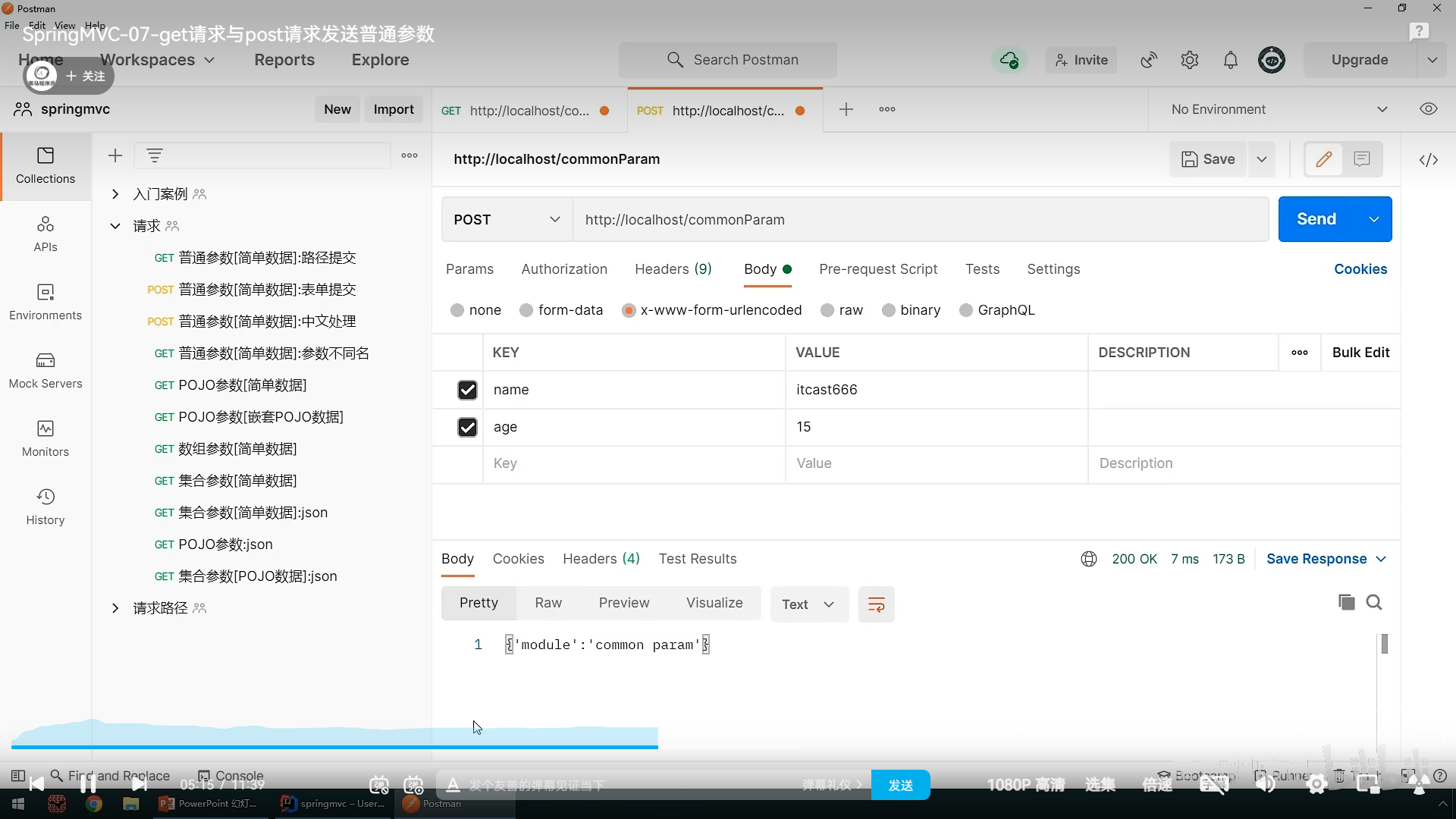Screen dimensions: 1456x819
Task: Switch to the Params tab
Action: tap(469, 269)
